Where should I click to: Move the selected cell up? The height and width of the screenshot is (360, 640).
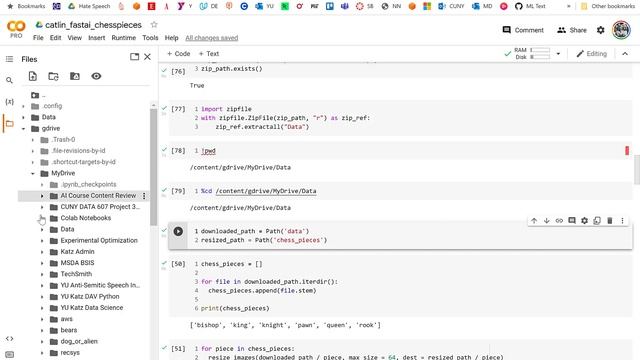point(534,221)
